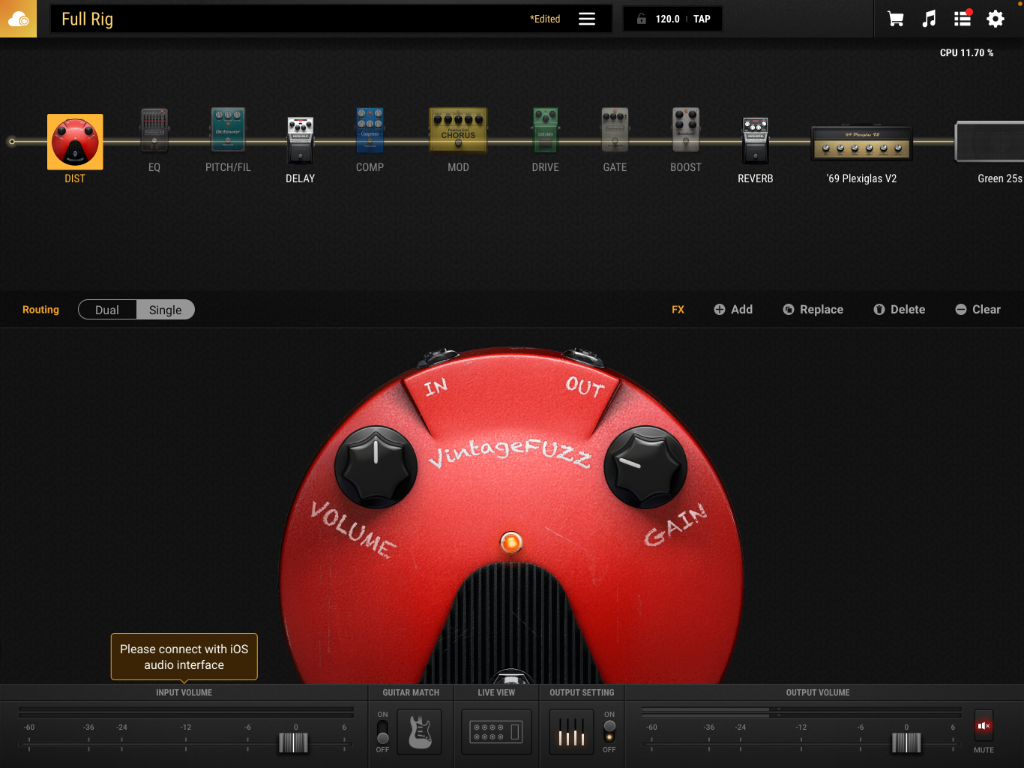Open the preset list with notification dot
The image size is (1024, 768).
pos(963,18)
